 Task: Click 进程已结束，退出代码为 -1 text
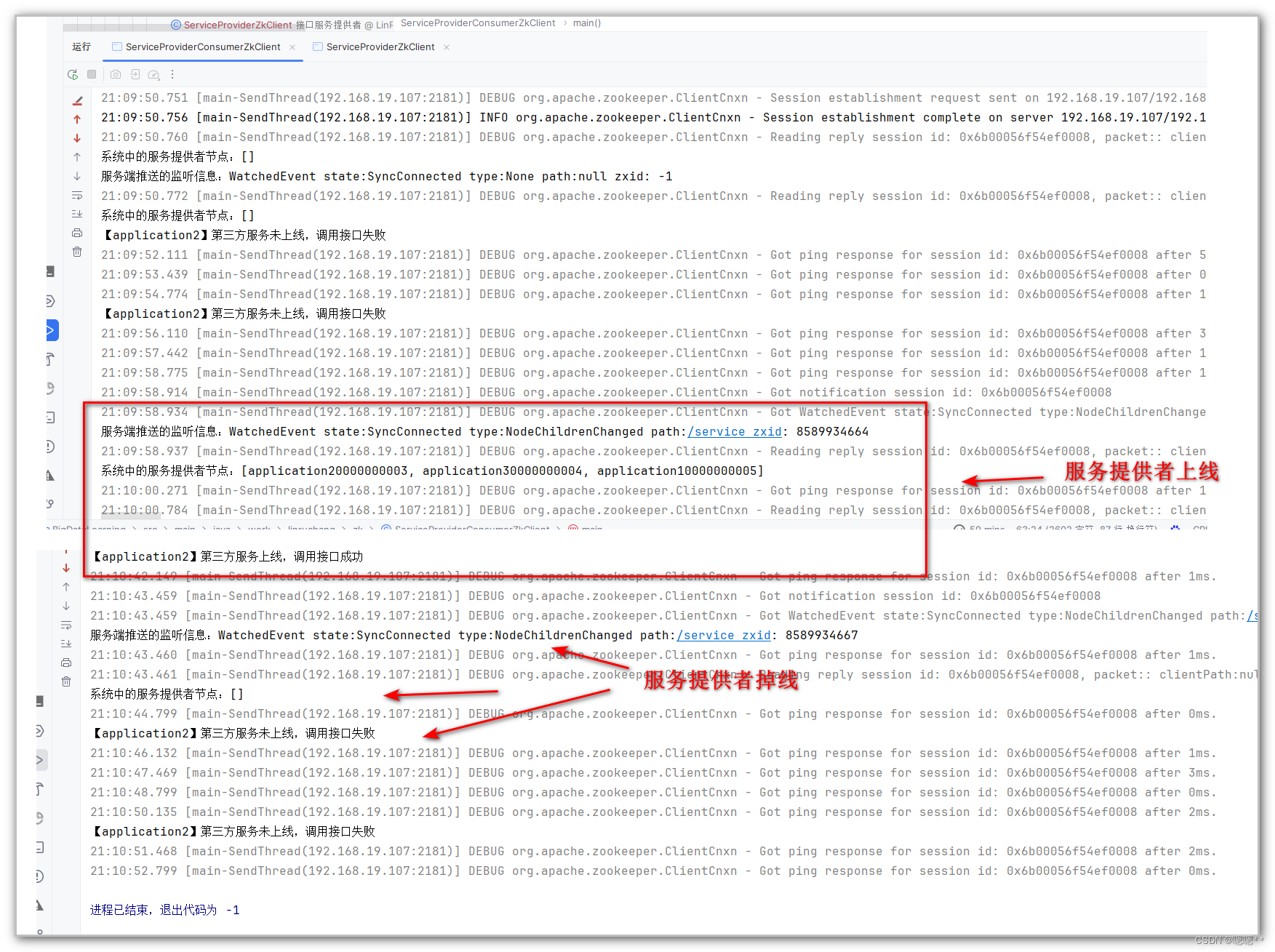(x=165, y=910)
